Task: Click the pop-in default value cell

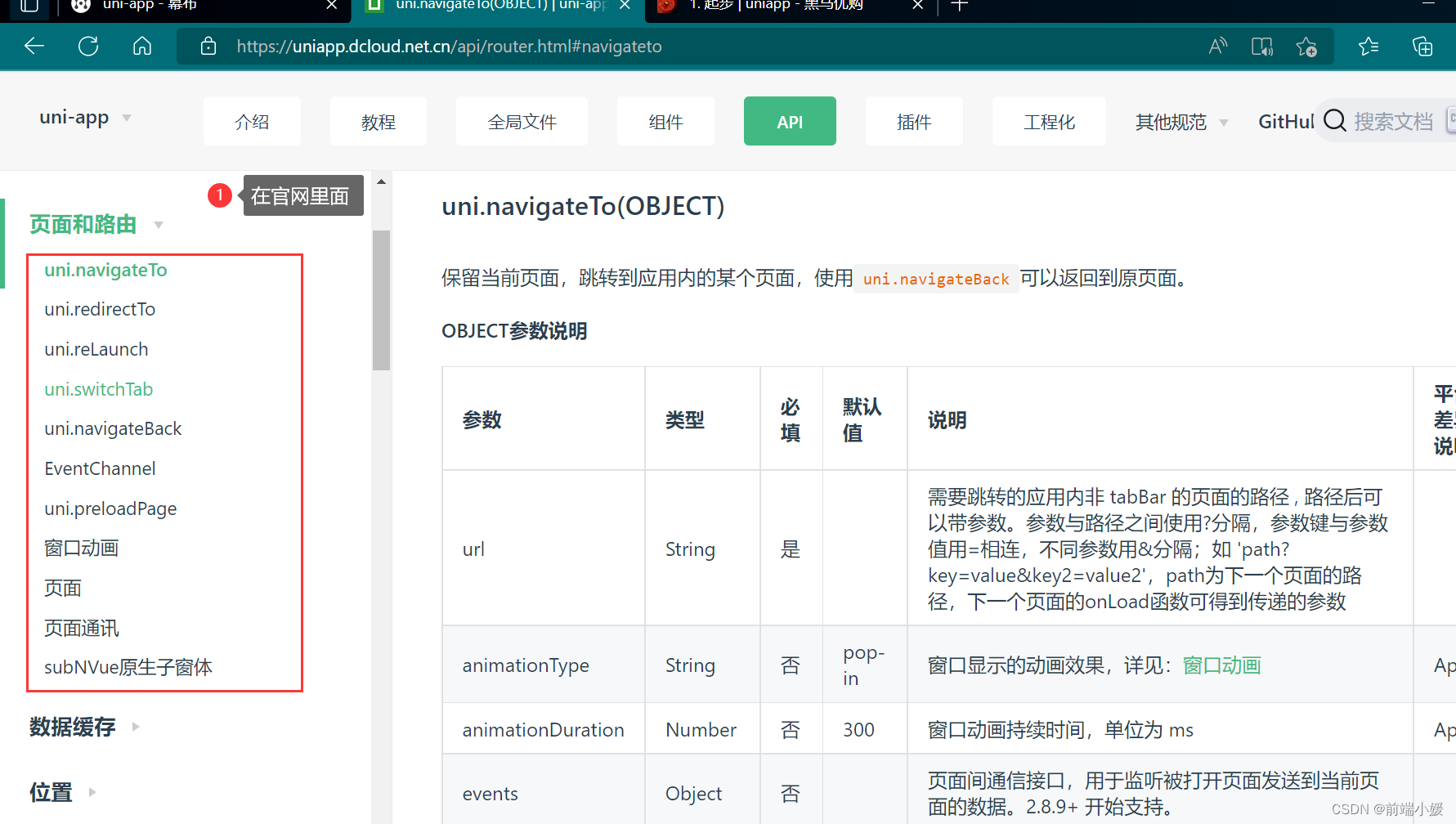Action: (864, 665)
